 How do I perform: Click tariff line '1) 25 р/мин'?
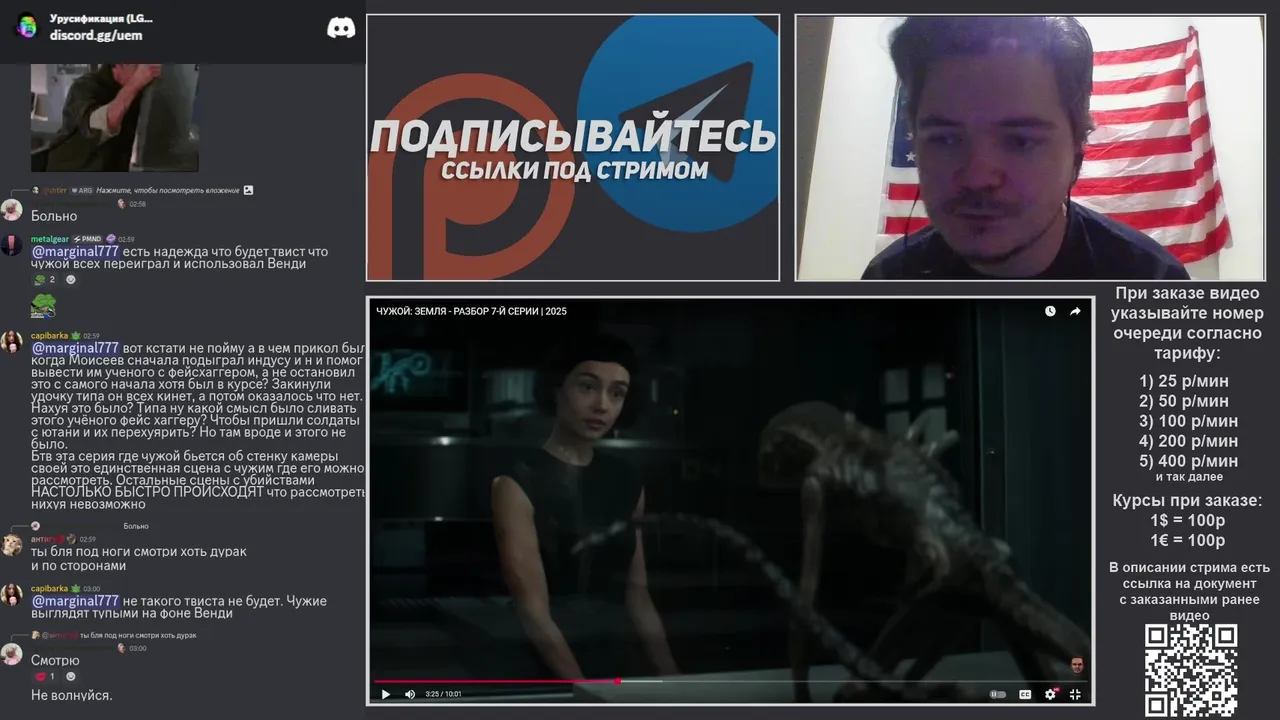[x=1184, y=381]
